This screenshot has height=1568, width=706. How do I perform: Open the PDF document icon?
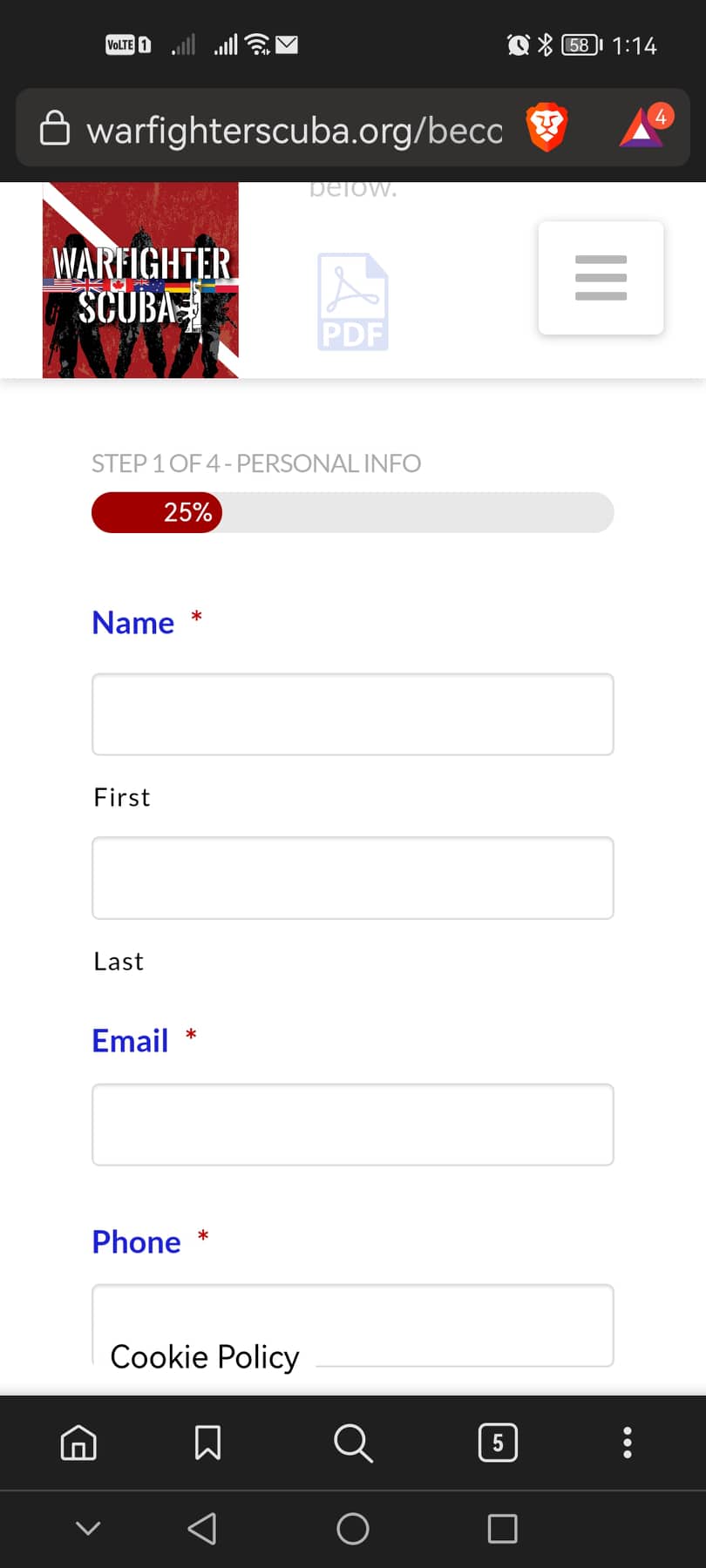point(352,301)
